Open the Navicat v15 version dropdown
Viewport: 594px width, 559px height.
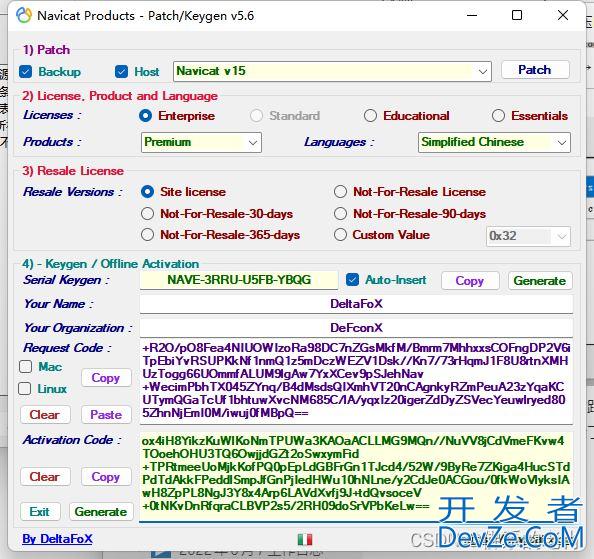[x=332, y=71]
